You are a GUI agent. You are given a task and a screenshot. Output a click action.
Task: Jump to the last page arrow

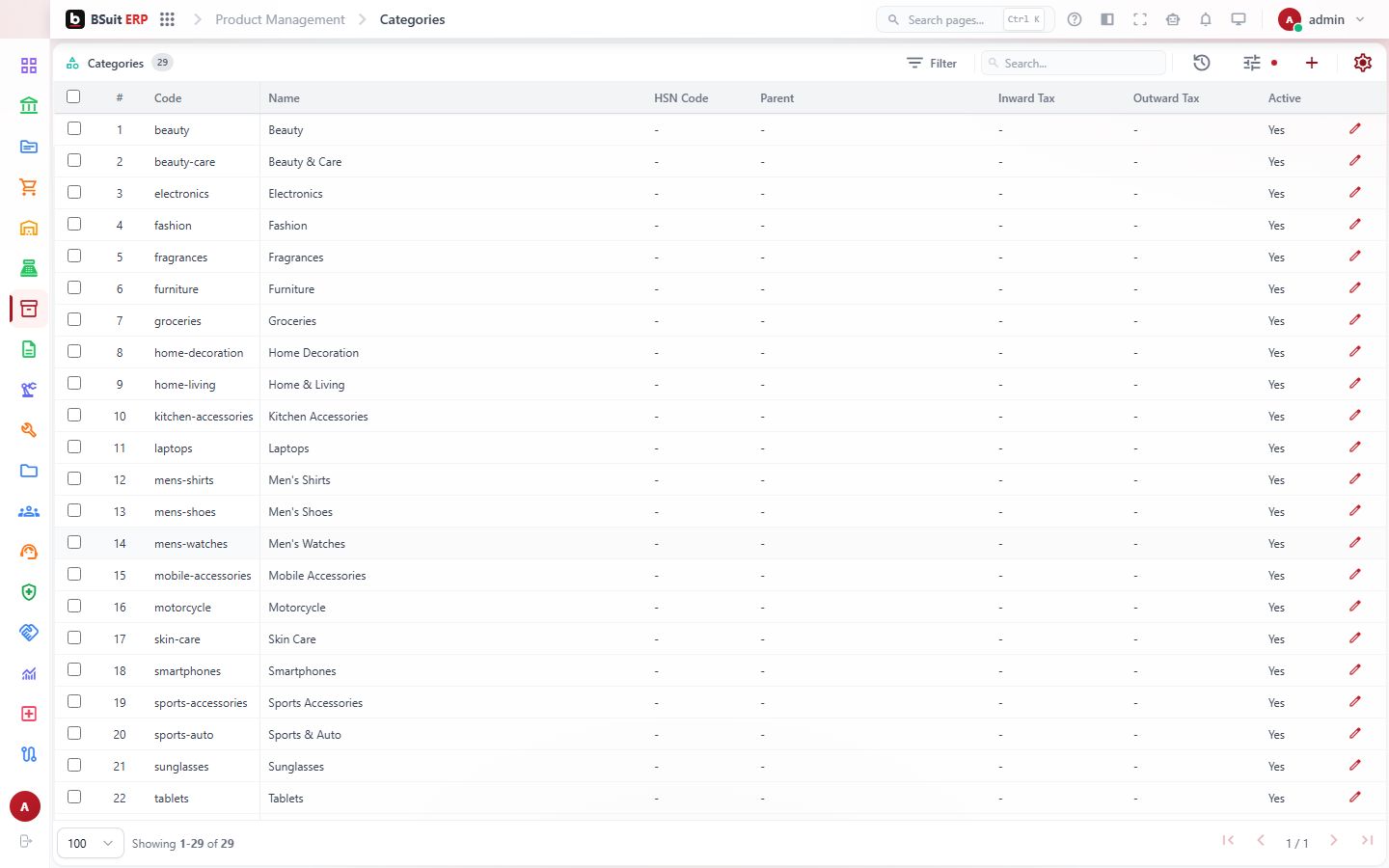pos(1367,841)
